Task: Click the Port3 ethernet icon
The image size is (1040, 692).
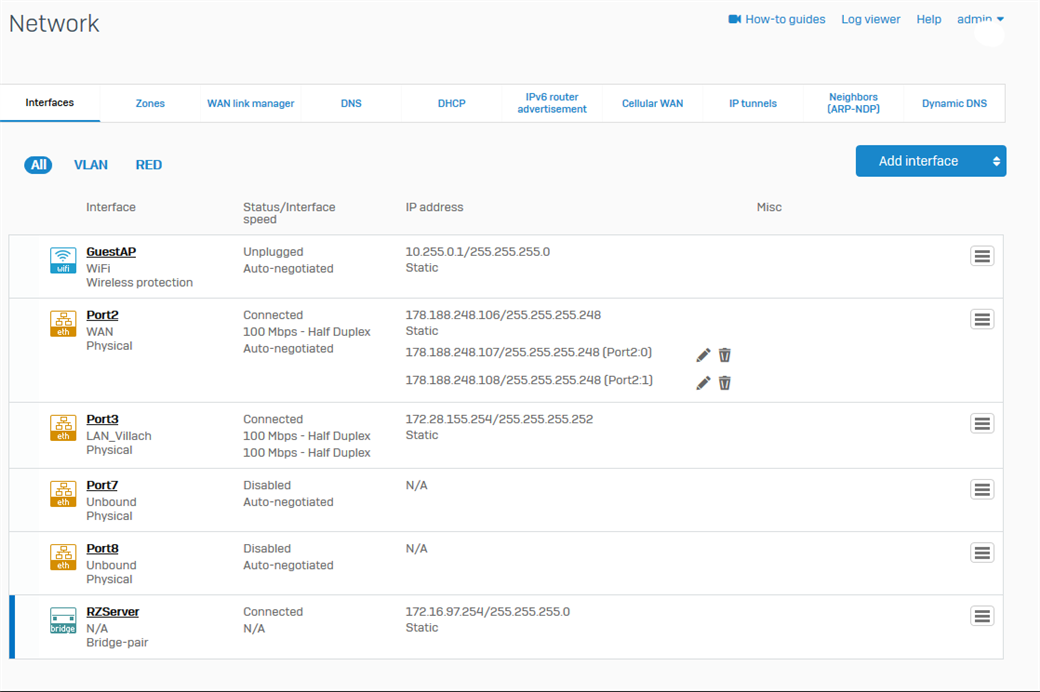Action: click(x=63, y=428)
